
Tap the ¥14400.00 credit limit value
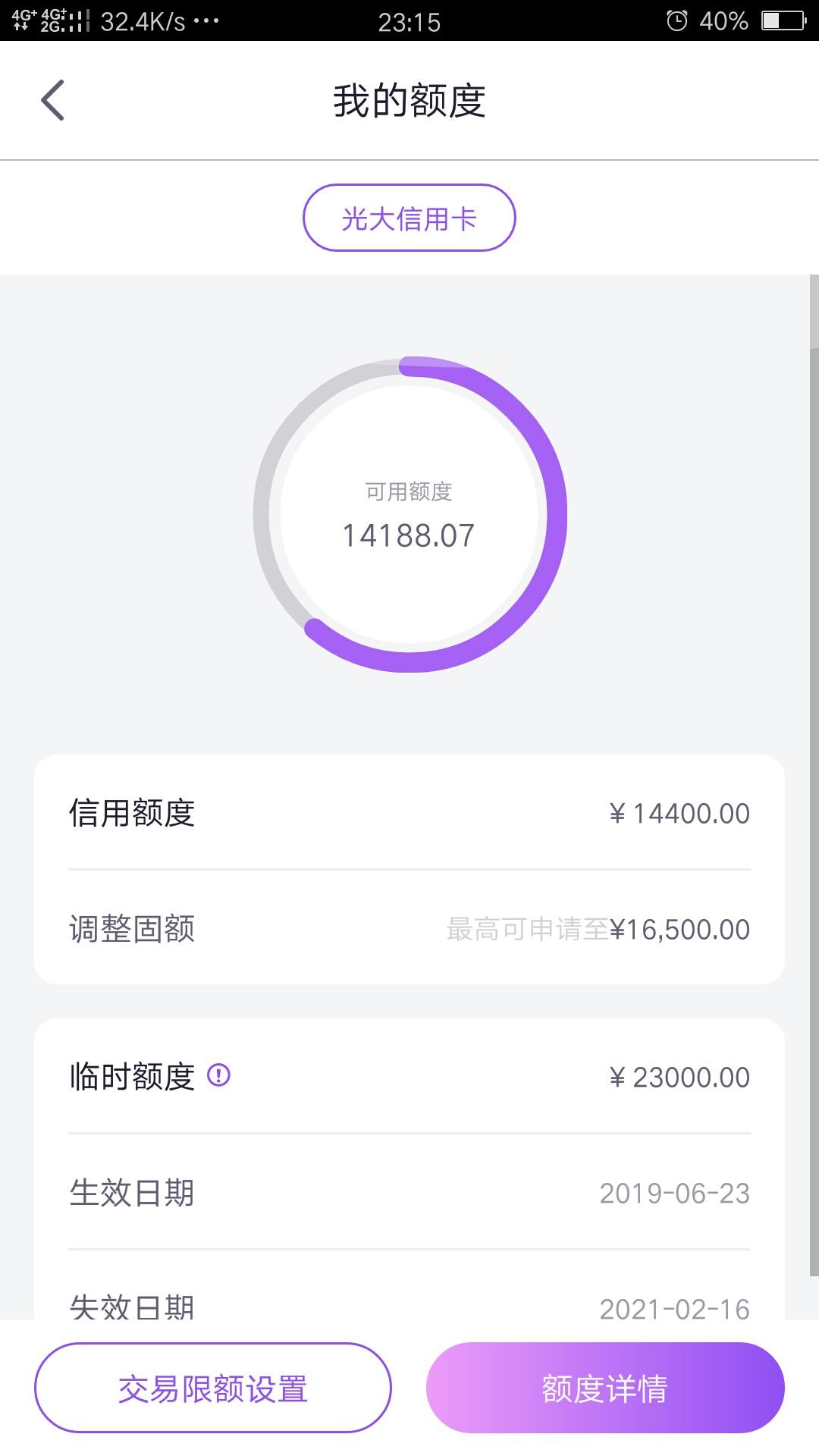(x=679, y=814)
